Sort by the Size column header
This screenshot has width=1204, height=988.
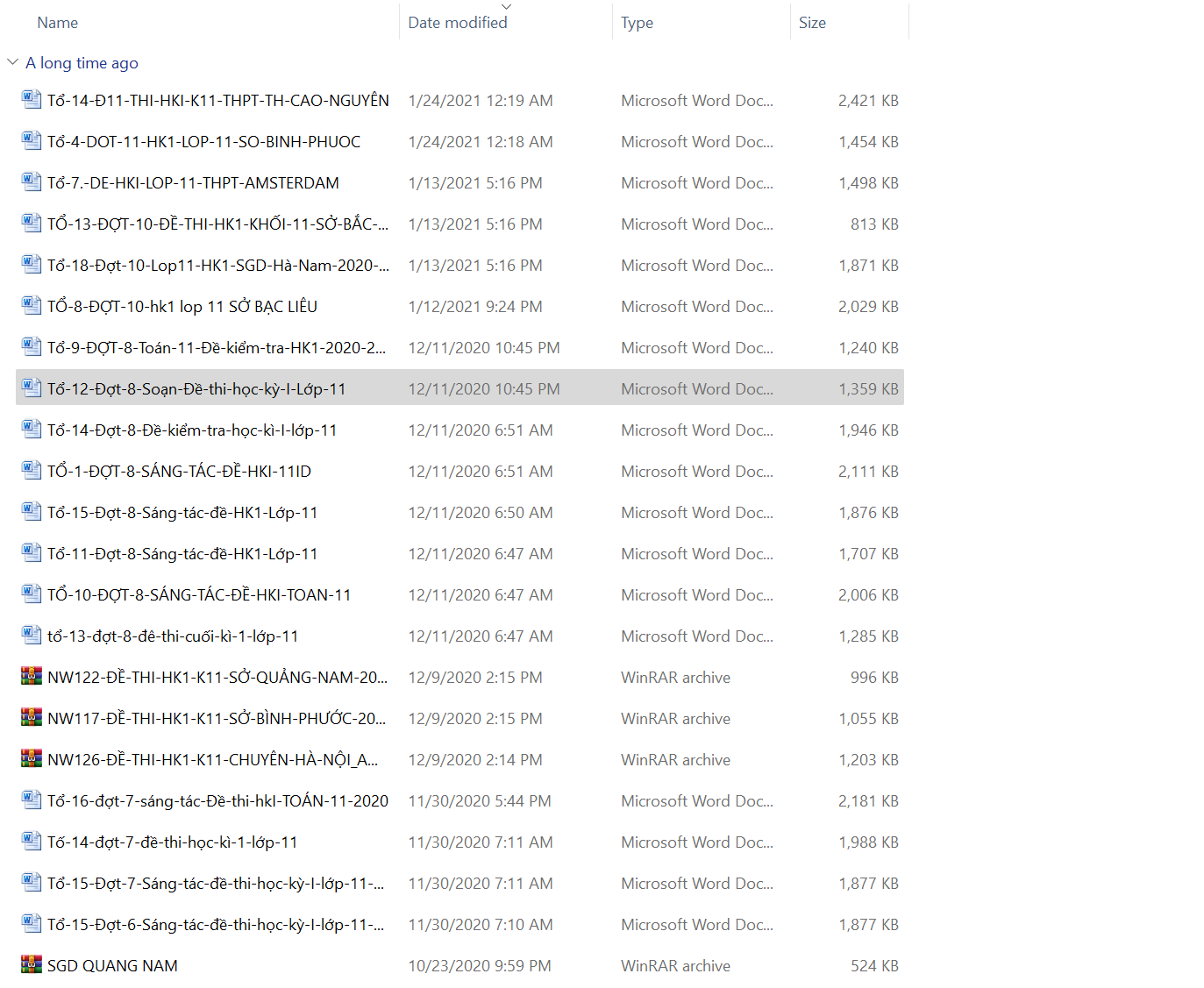(x=812, y=23)
